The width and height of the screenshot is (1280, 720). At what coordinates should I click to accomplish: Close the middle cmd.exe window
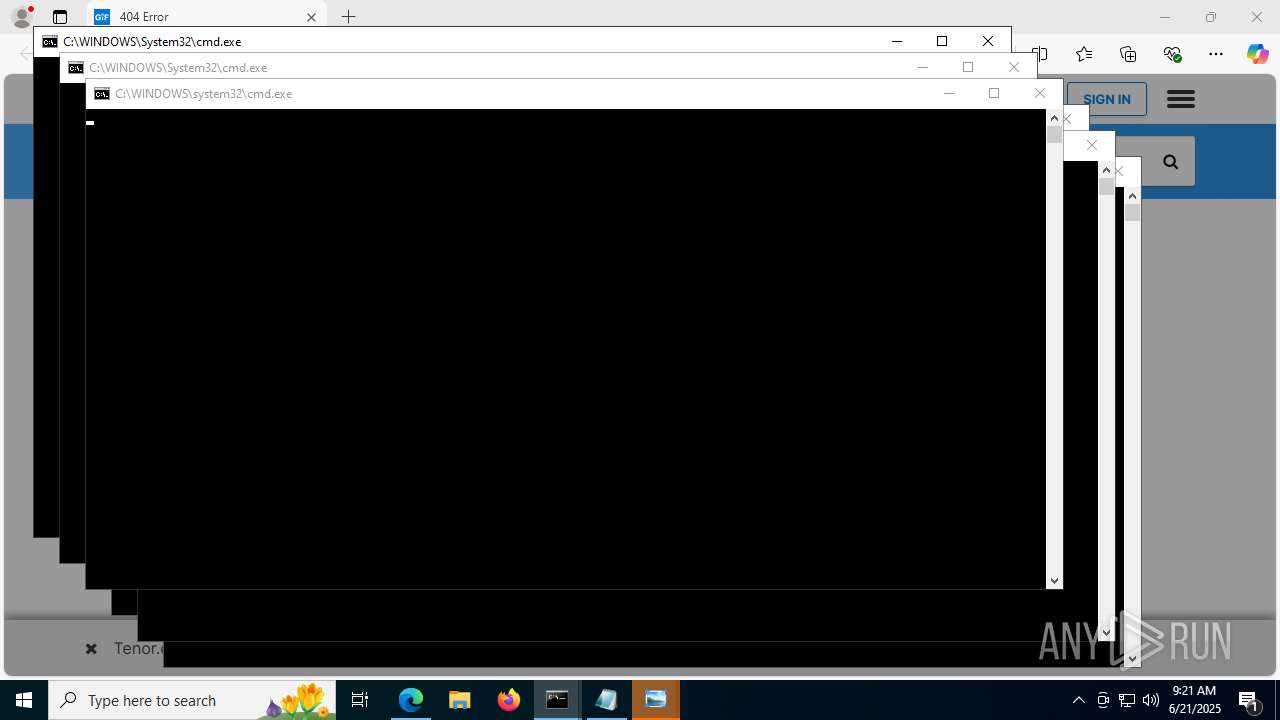[1014, 67]
